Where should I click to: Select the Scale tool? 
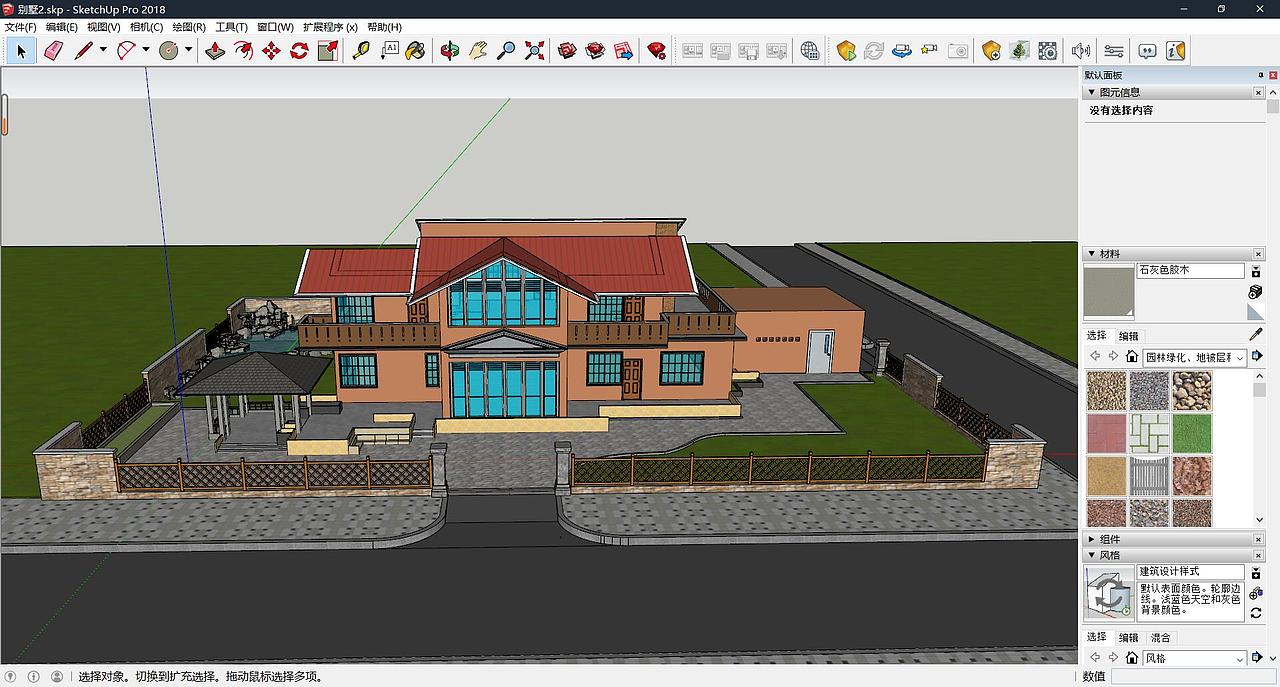coord(327,50)
